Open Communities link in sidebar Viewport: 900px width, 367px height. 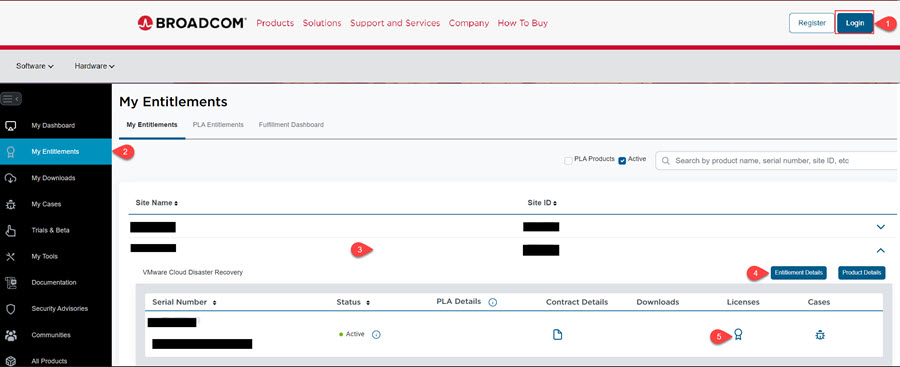[51, 335]
